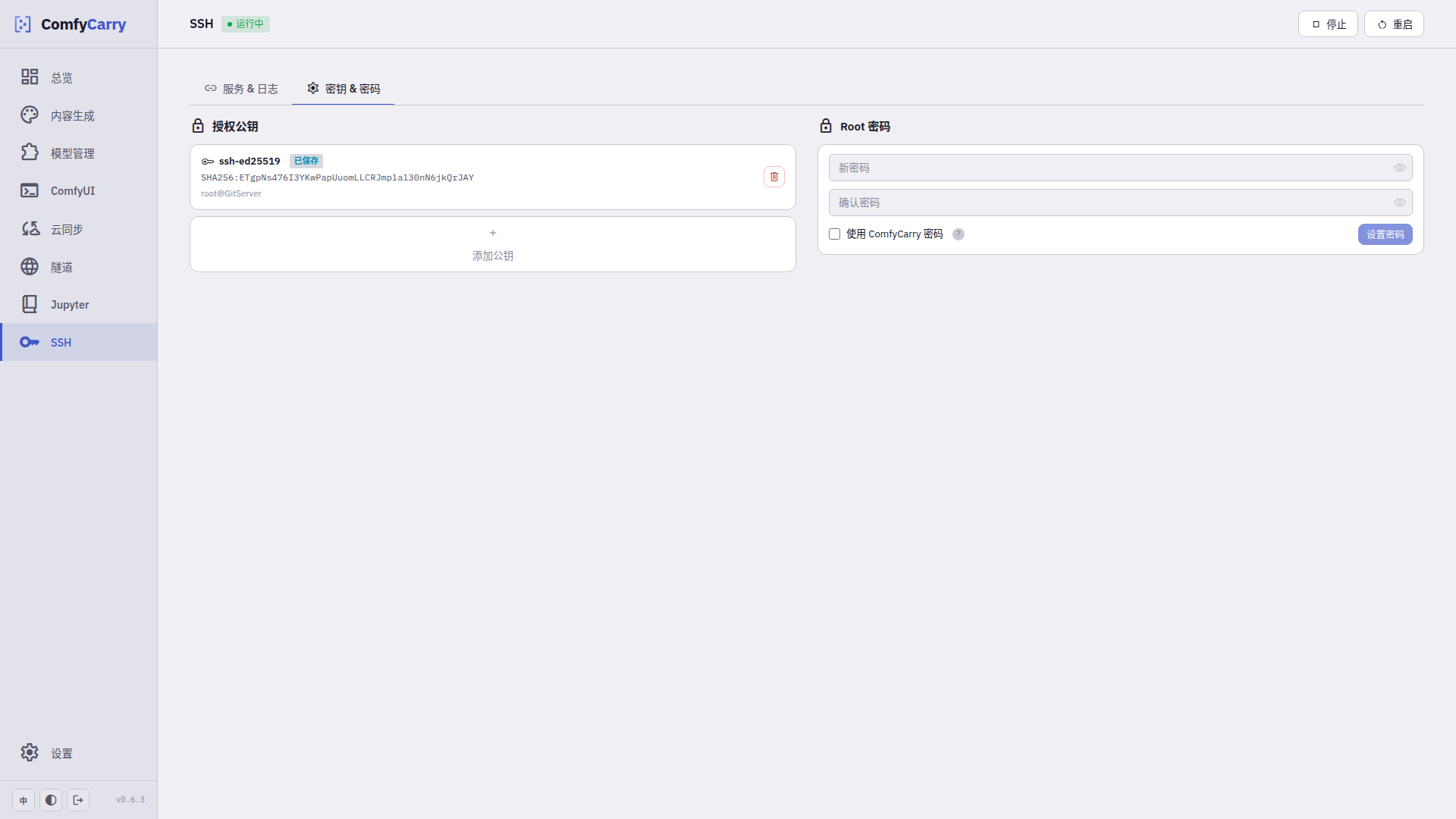Open 内容生成 content generation page
Image resolution: width=1456 pixels, height=819 pixels.
[x=79, y=115]
